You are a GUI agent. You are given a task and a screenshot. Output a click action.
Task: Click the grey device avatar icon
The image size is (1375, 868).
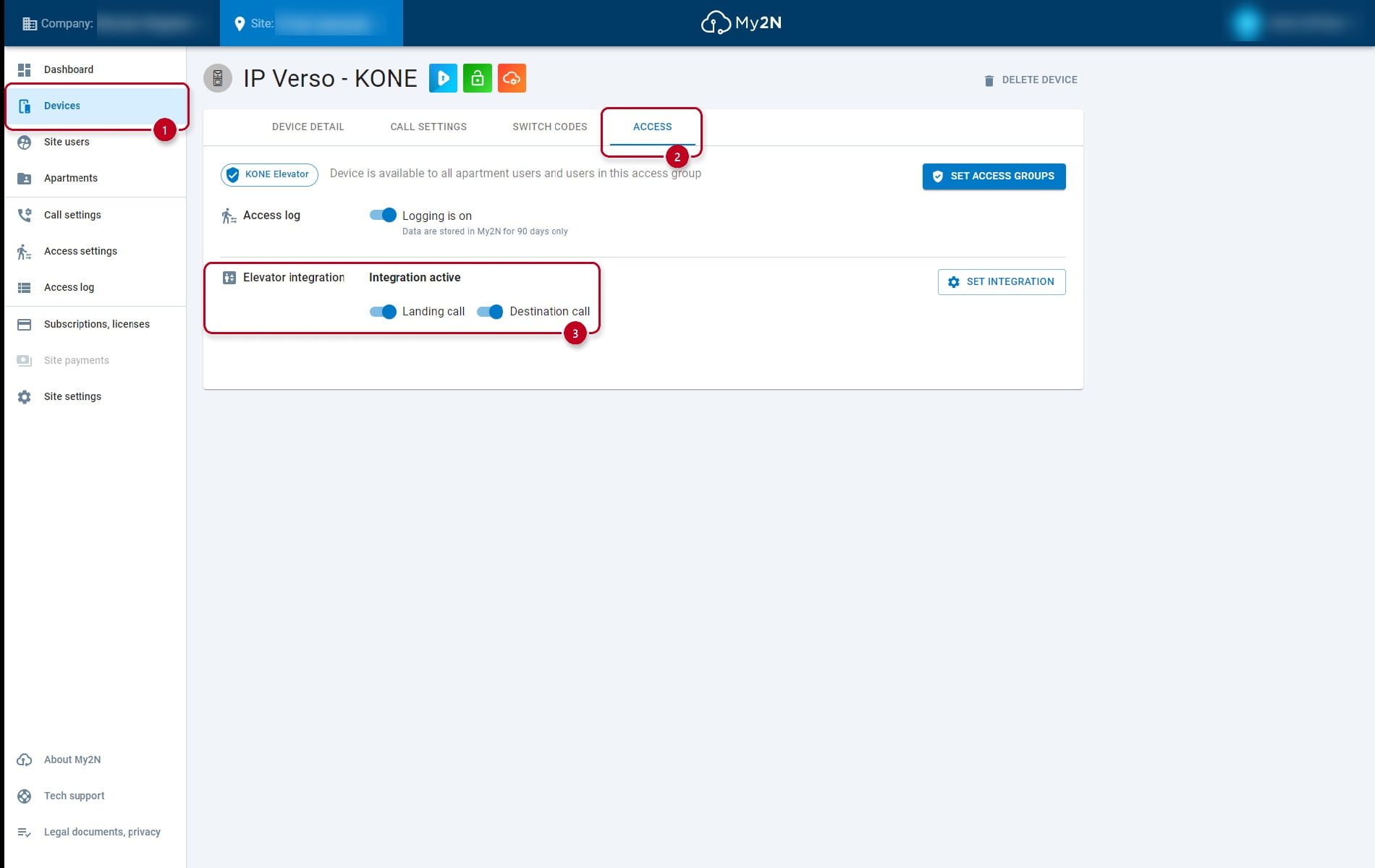218,78
